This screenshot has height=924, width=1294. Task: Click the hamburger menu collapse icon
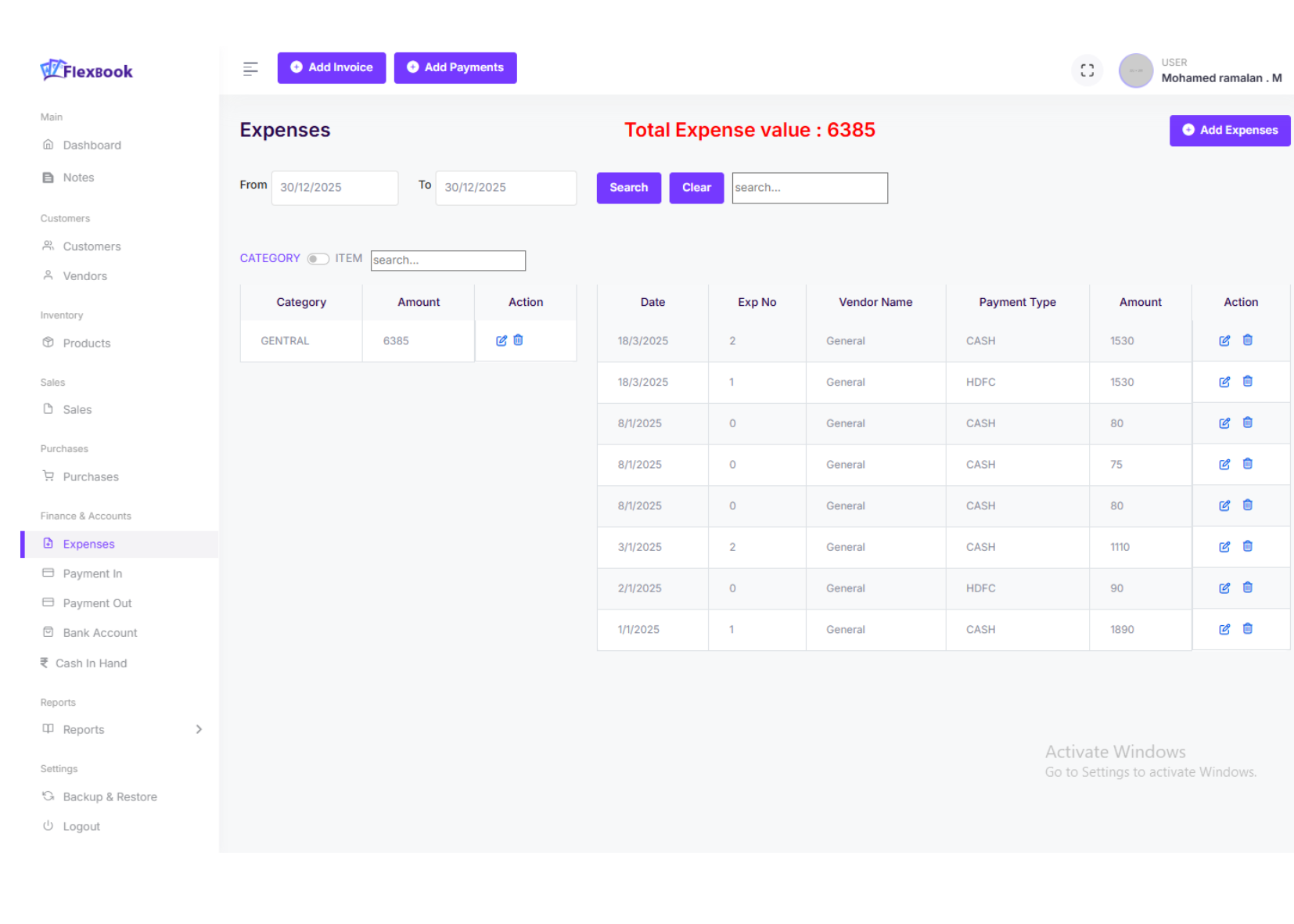250,69
